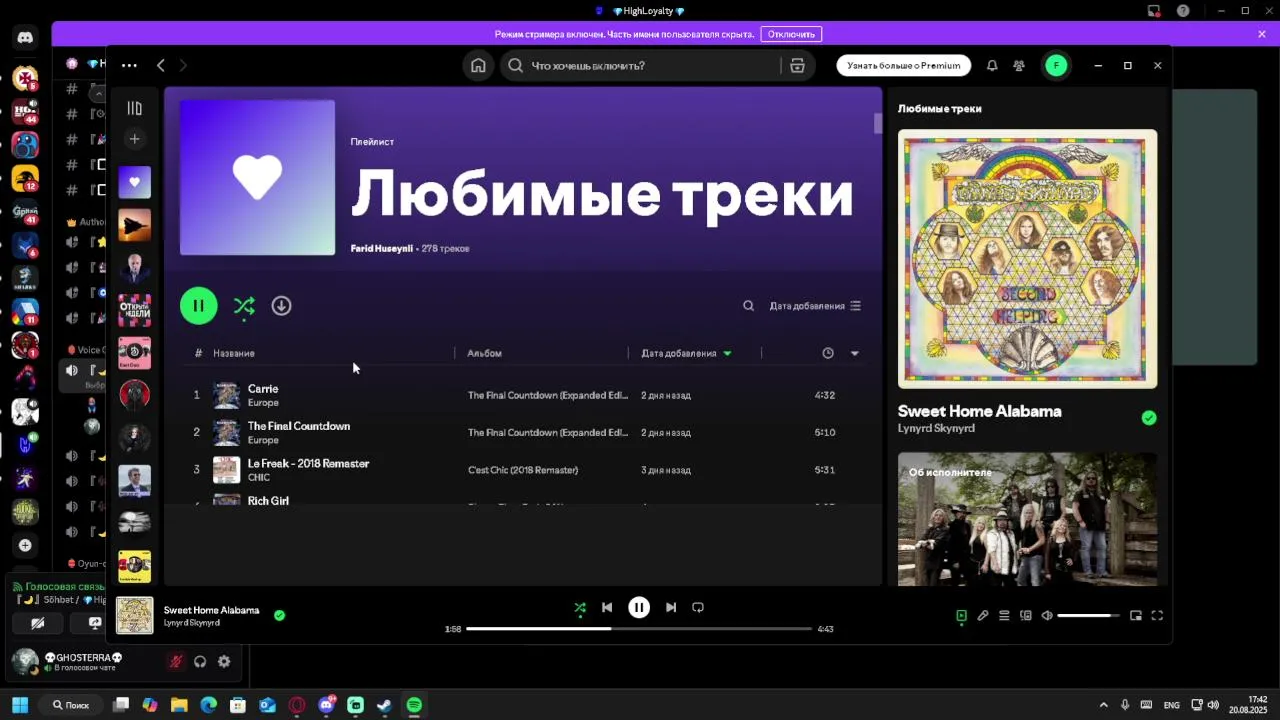Image resolution: width=1280 pixels, height=720 pixels.
Task: Click the Second Helping album cover art
Action: click(x=1027, y=259)
